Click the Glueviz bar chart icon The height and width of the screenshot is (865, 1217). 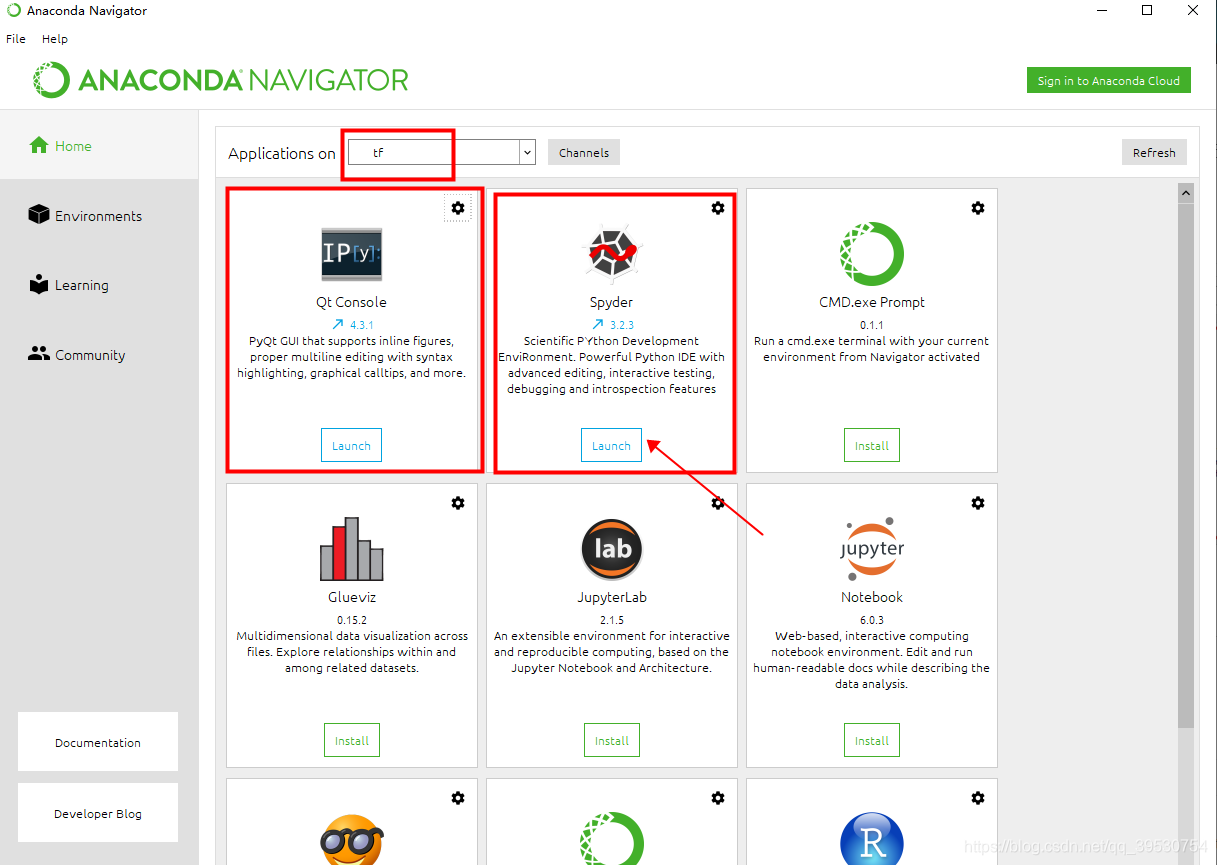click(x=351, y=549)
